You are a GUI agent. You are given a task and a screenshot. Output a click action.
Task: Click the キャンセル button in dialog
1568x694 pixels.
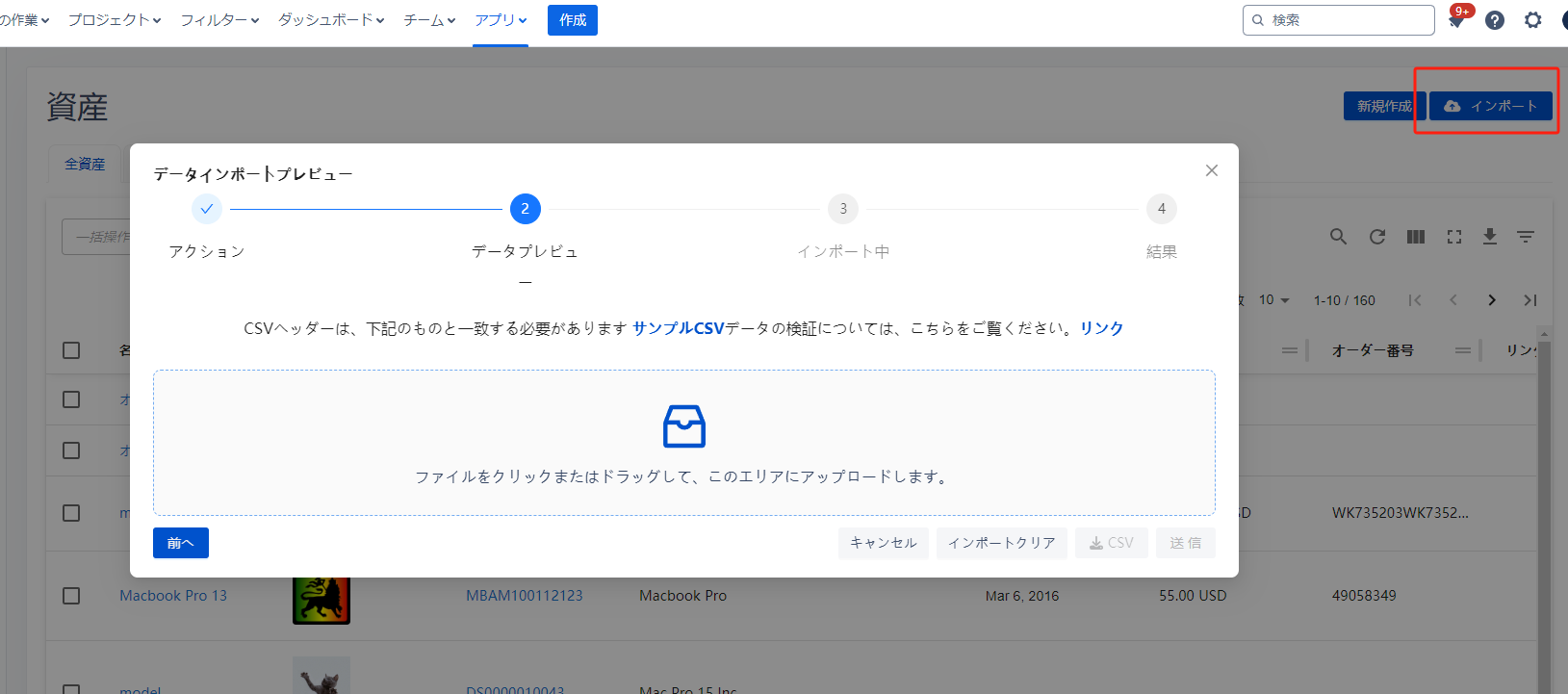(x=883, y=543)
